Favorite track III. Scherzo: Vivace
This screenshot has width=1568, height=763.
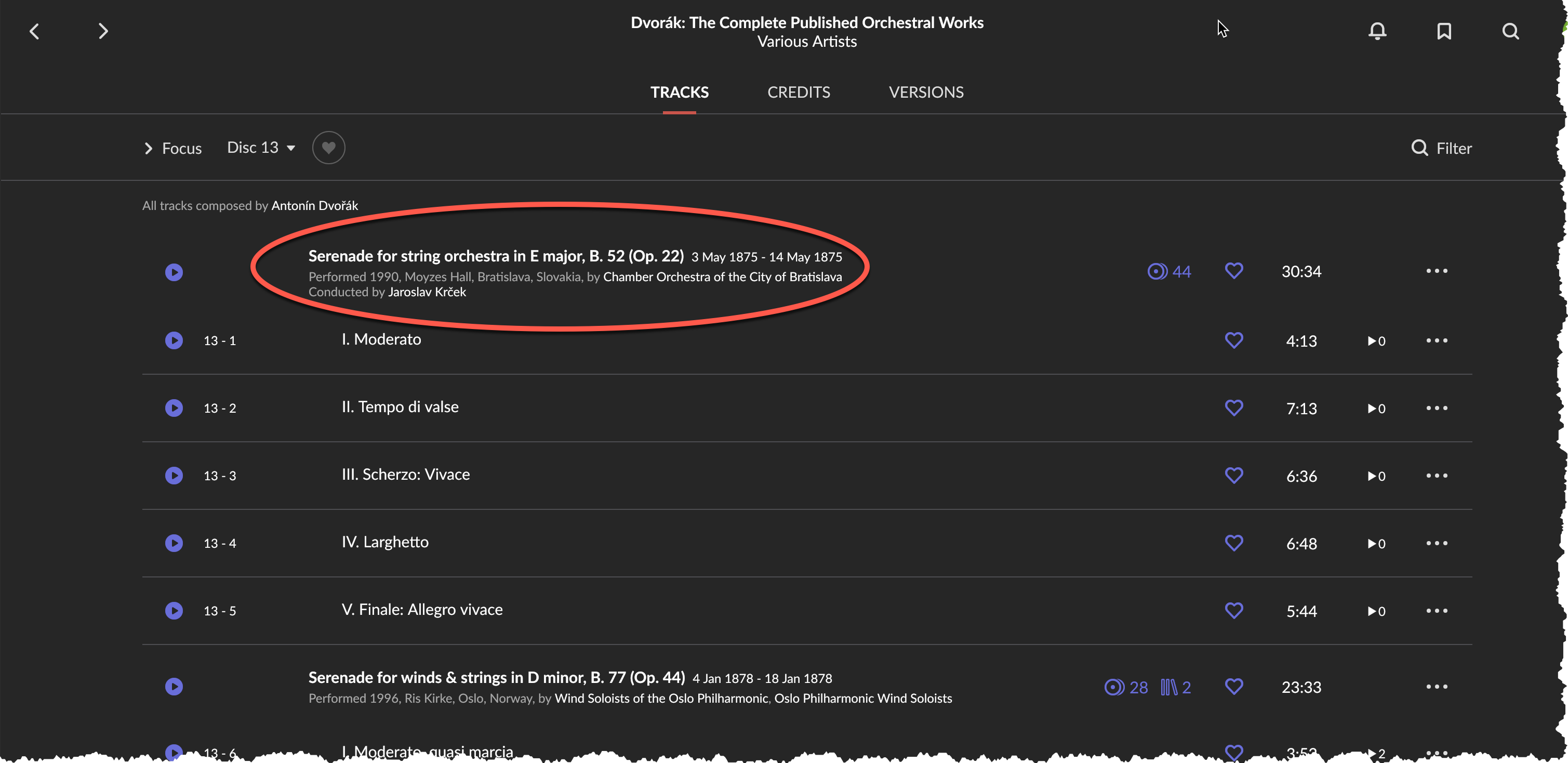[x=1234, y=475]
